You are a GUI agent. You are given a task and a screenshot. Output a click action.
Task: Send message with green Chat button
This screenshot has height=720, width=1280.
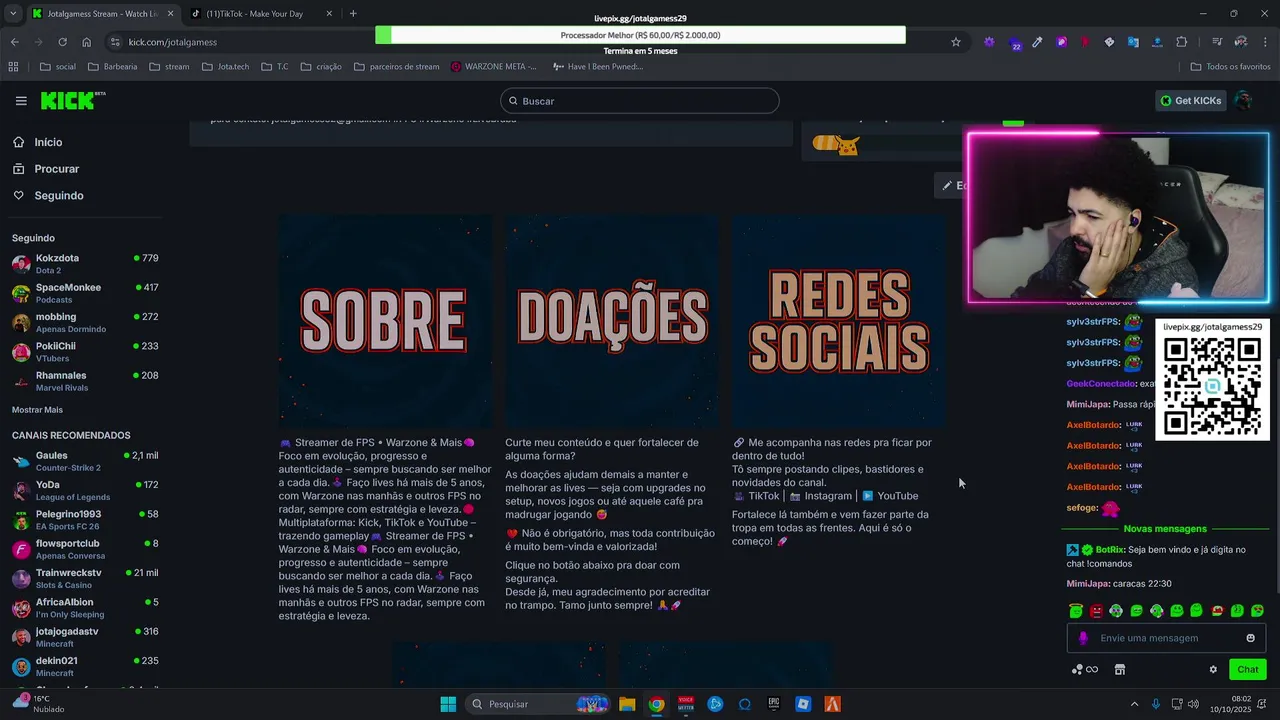(x=1248, y=670)
